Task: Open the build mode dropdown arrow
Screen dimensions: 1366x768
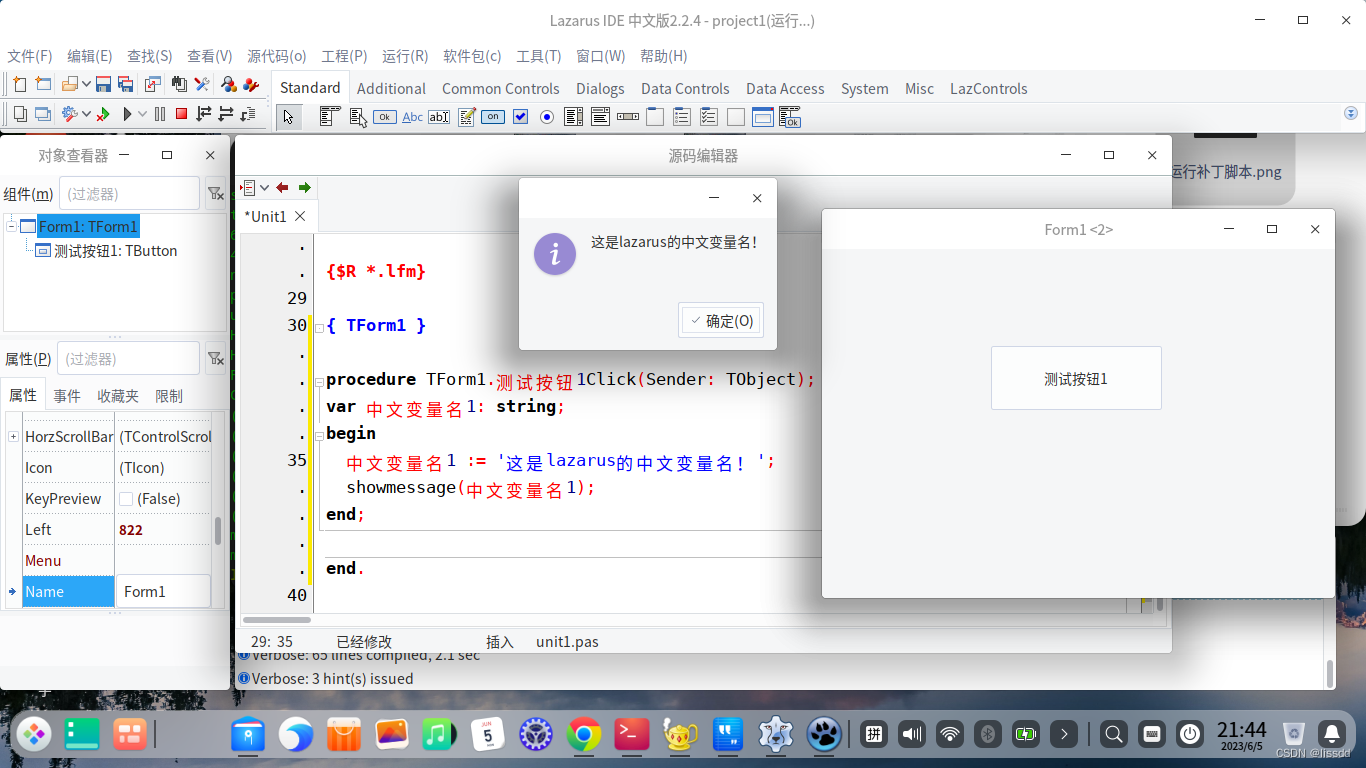Action: click(86, 114)
